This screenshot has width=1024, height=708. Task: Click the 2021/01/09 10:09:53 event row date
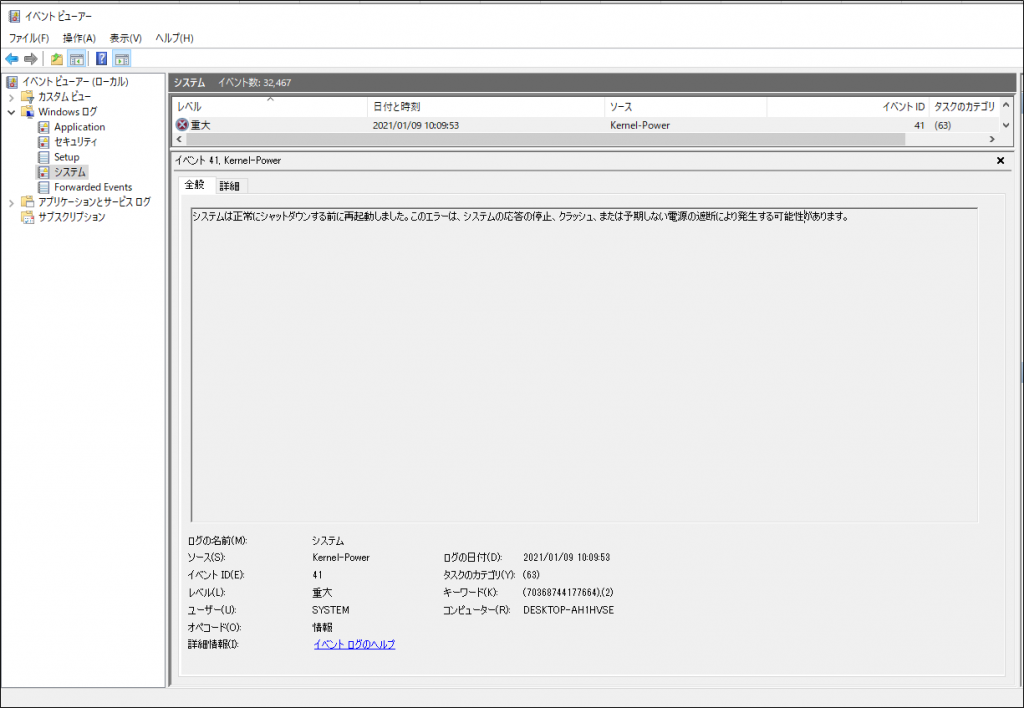coord(416,125)
